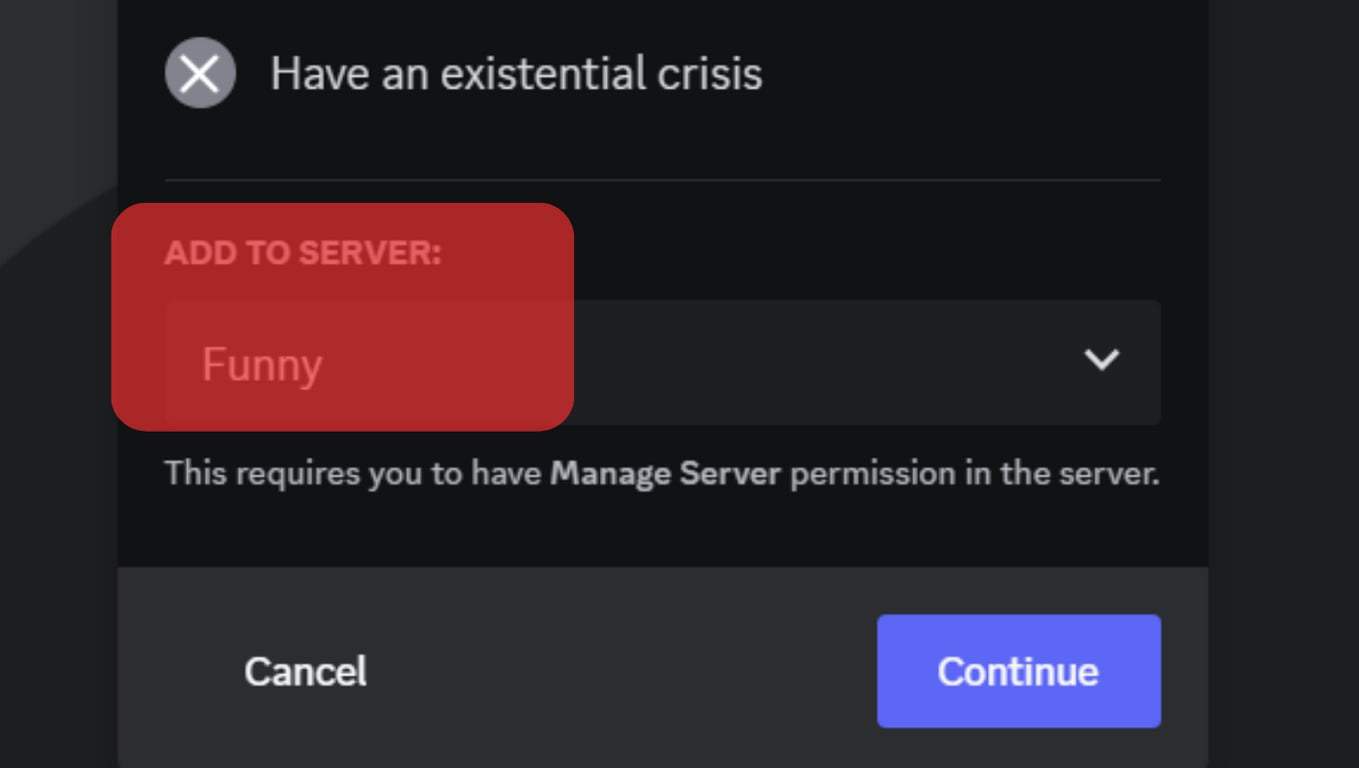Select the Funny server entry
Screen dimensions: 1359x768
[x=261, y=364]
